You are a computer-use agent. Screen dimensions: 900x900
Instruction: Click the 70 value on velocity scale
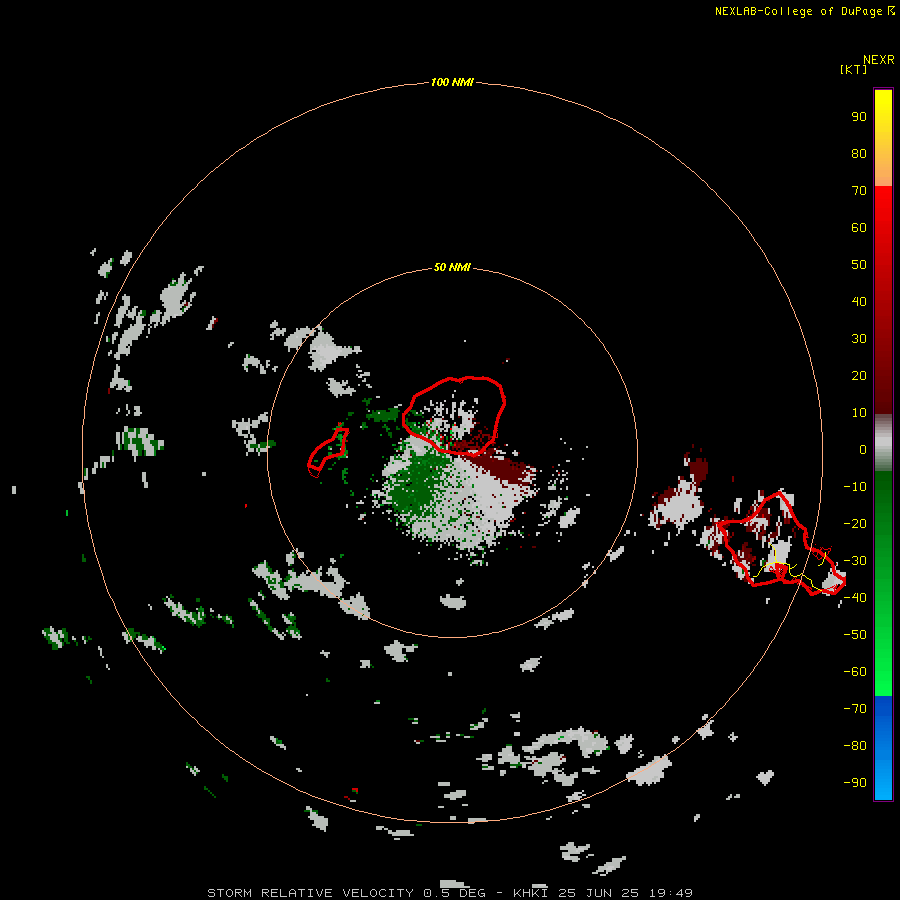859,191
